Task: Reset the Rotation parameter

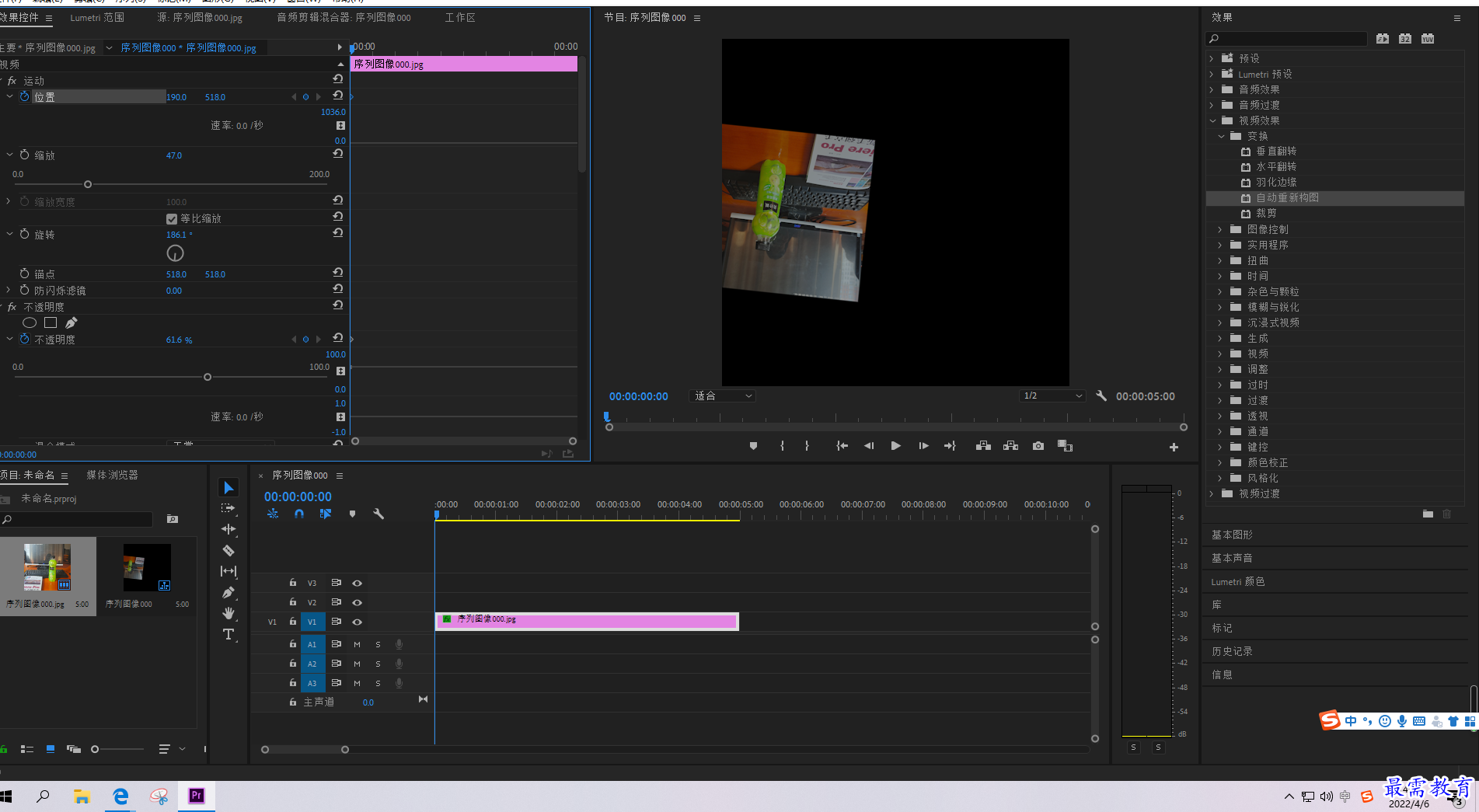Action: [338, 233]
